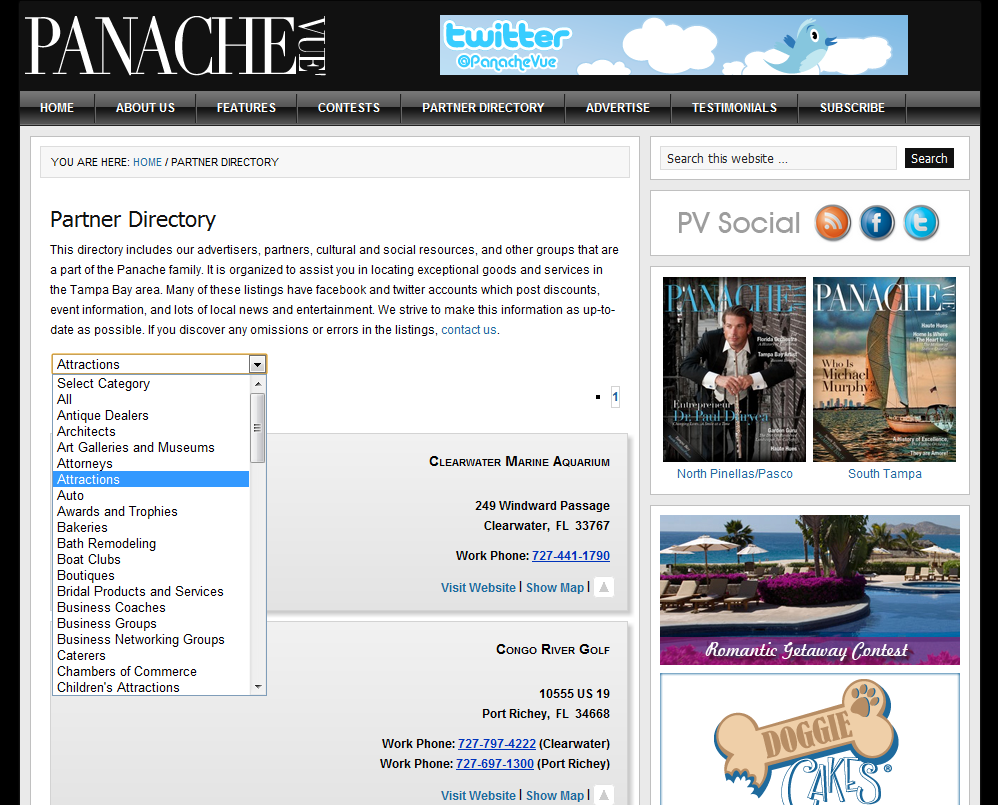The width and height of the screenshot is (998, 805).
Task: Open the TESTIMONIALS menu item
Action: point(734,108)
